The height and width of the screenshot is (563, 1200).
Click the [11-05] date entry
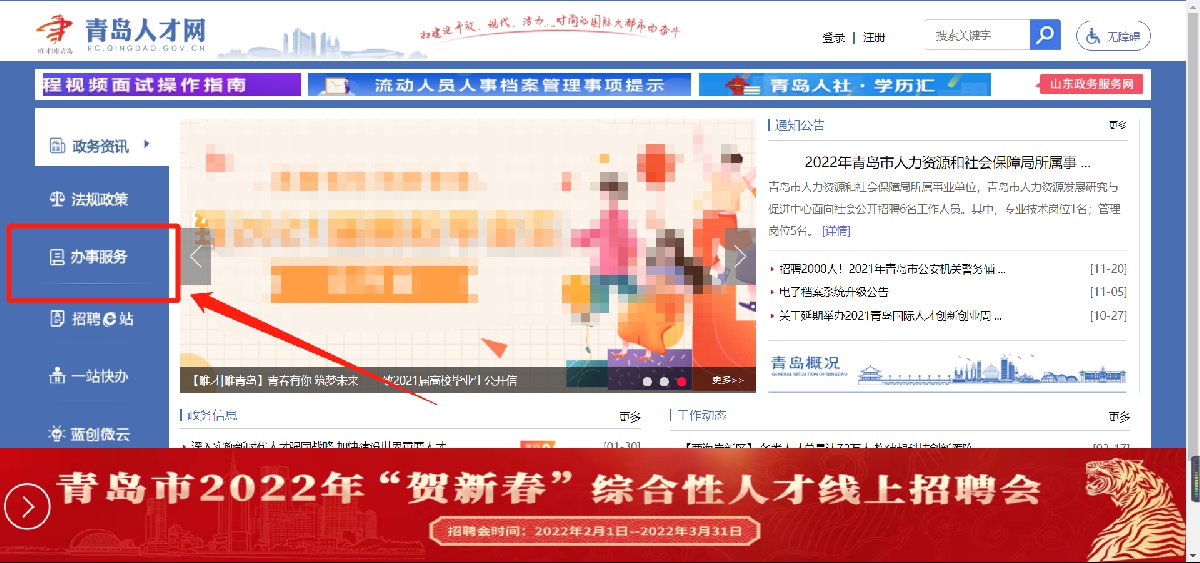1108,292
